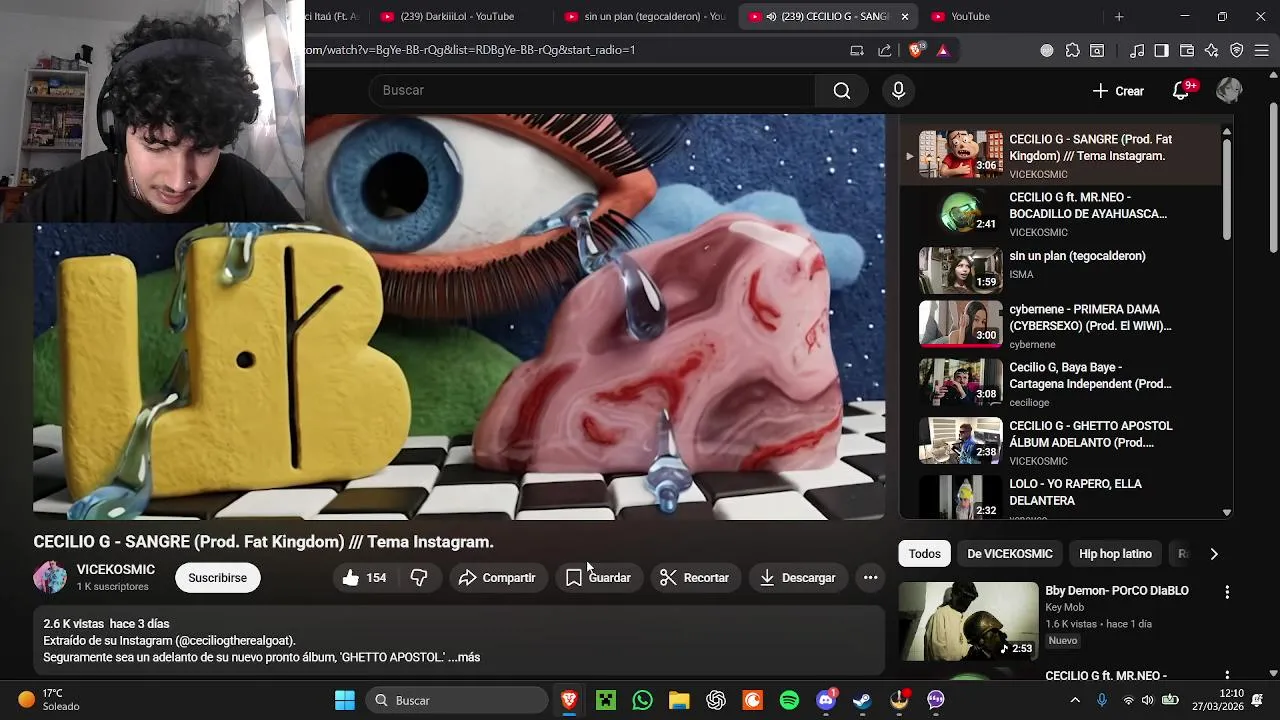Show hidden system tray icons chevron
This screenshot has width=1280, height=720.
click(x=1075, y=700)
